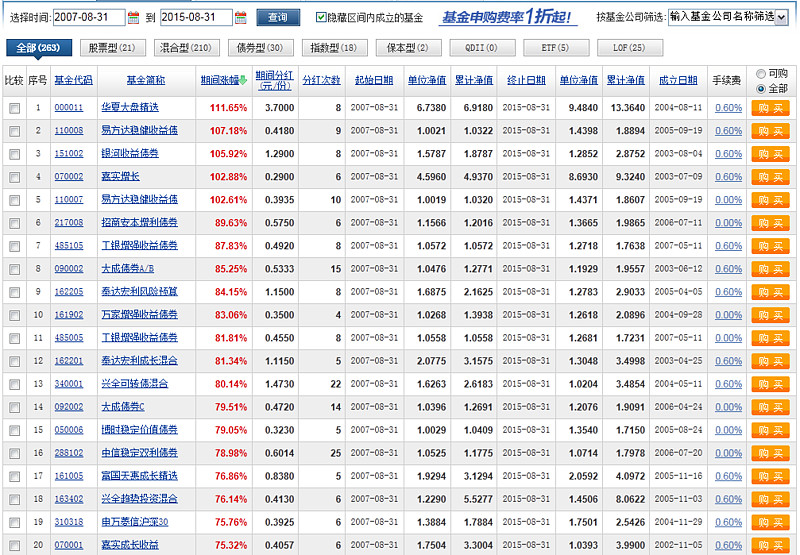Image resolution: width=800 pixels, height=555 pixels.
Task: Check compare box for 嘉实增长 row
Action: (x=15, y=177)
